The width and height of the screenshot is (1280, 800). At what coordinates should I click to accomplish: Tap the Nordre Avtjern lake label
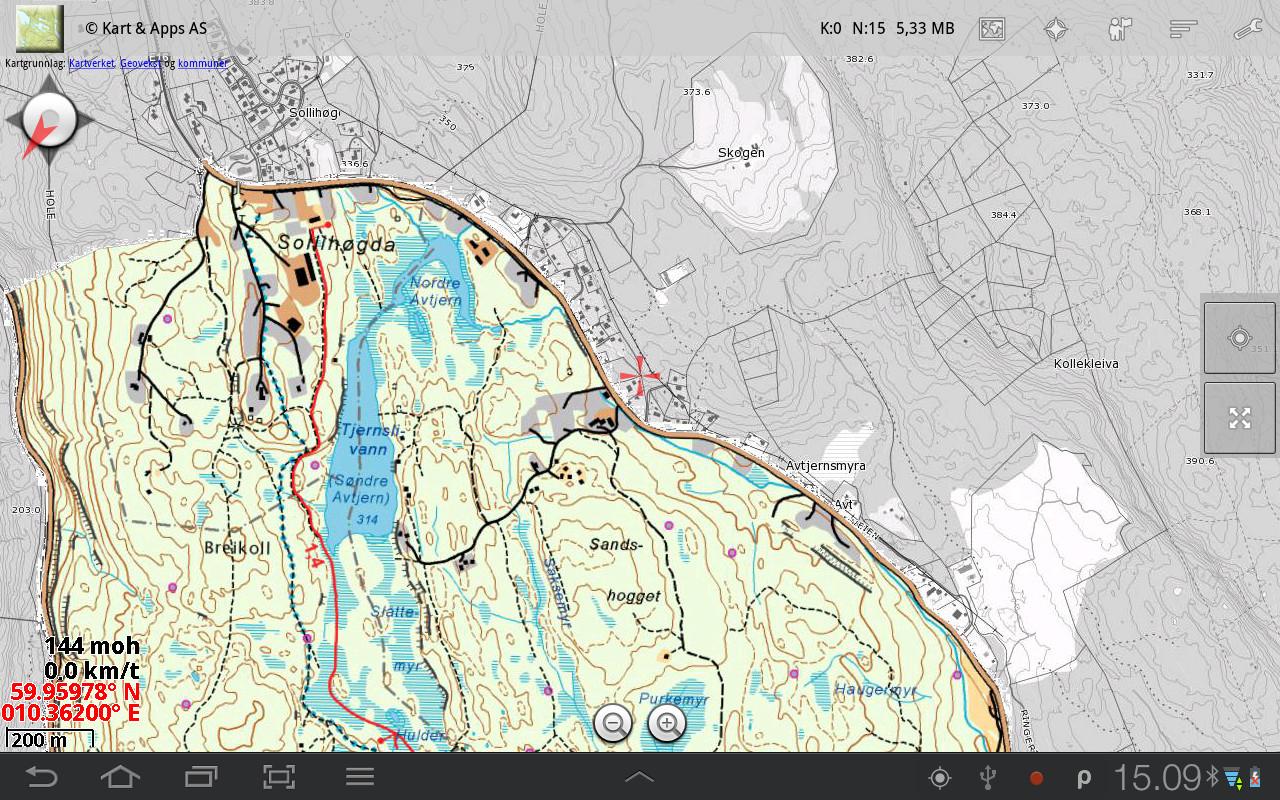point(435,291)
